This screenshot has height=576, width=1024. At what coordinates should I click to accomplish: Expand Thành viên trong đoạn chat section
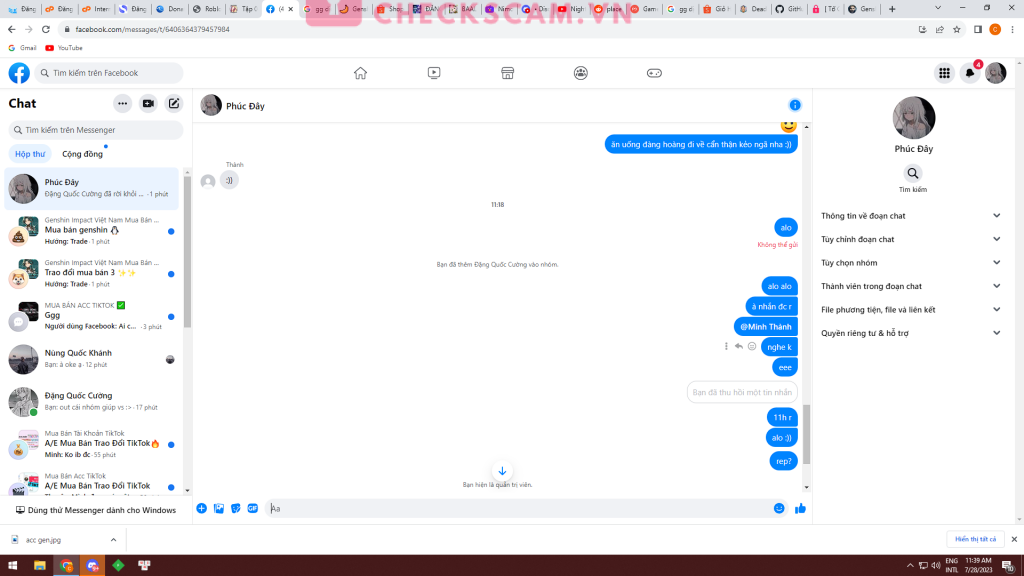[x=910, y=286]
